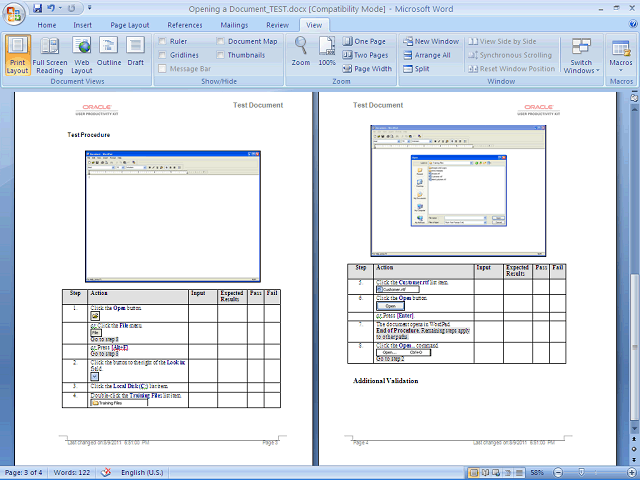640x480 pixels.
Task: Status bar Web Layout view button
Action: click(x=496, y=473)
